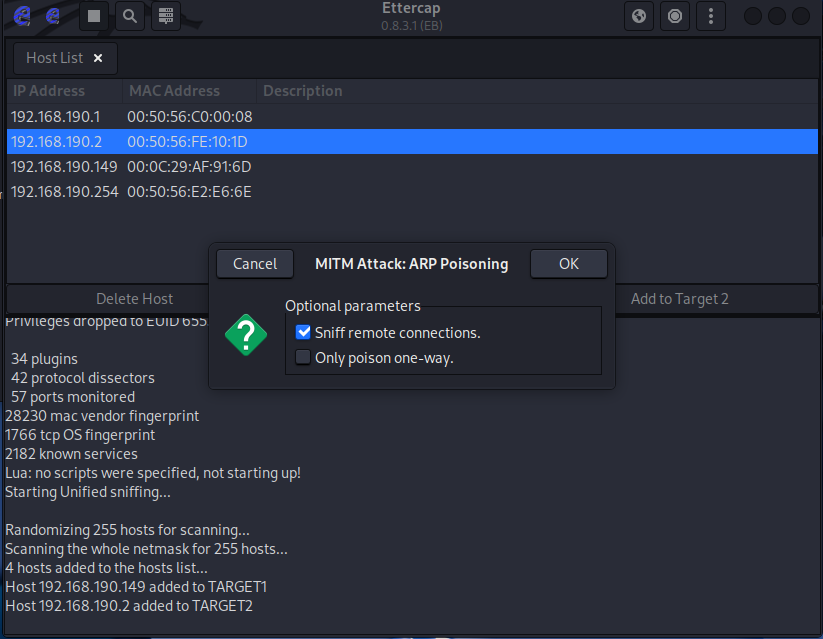The image size is (823, 639).
Task: Click the Description column header
Action: click(537, 91)
